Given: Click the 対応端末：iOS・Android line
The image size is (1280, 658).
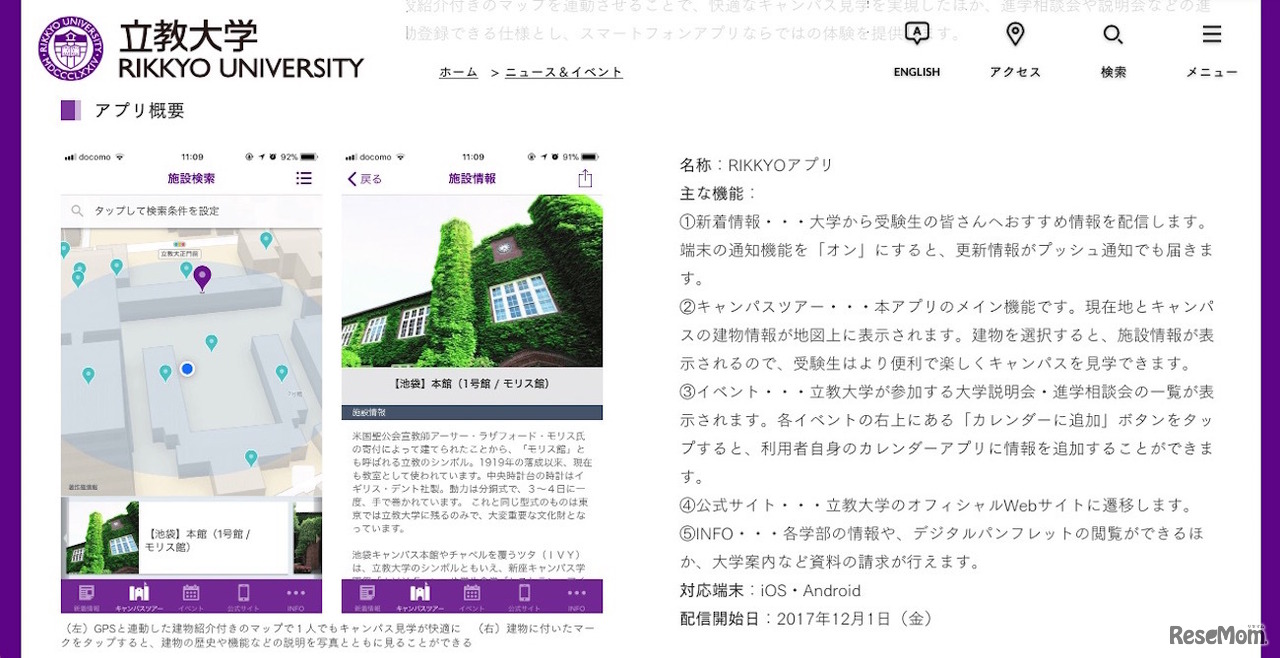Looking at the screenshot, I should click(770, 590).
